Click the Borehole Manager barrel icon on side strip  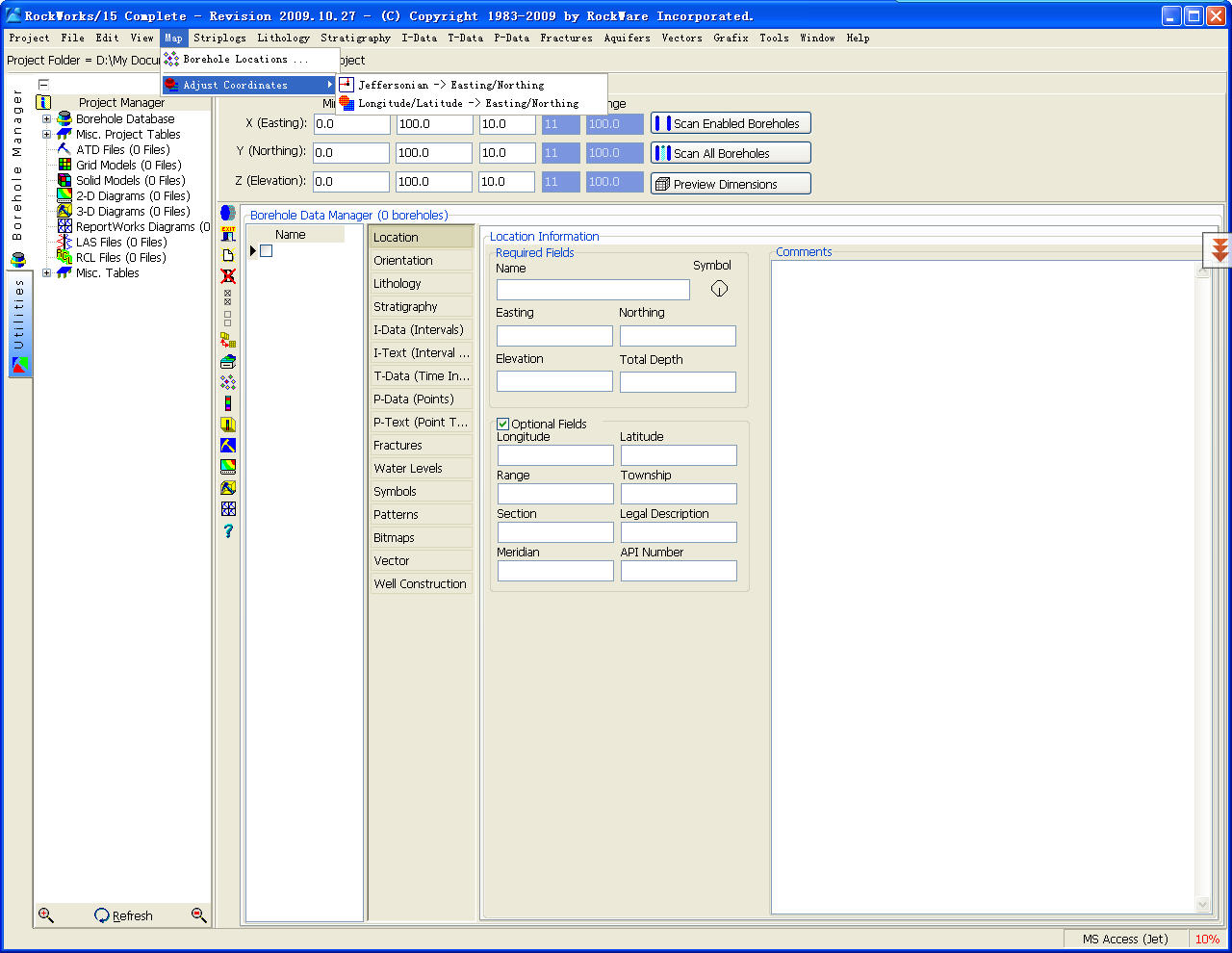(x=17, y=260)
